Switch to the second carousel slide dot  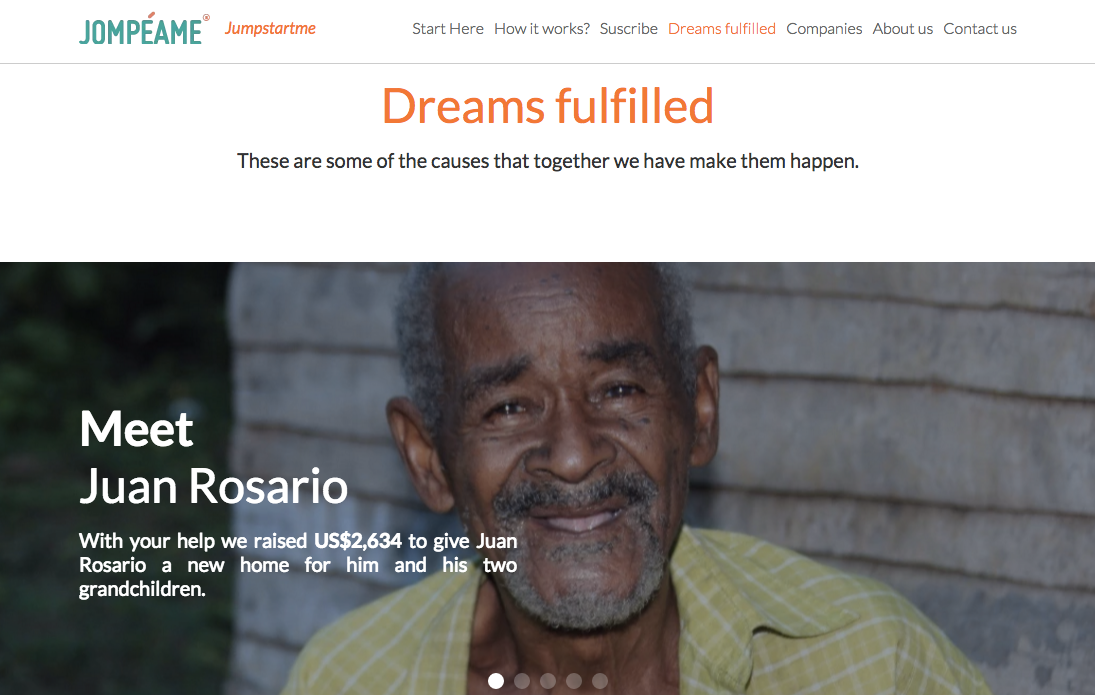522,681
